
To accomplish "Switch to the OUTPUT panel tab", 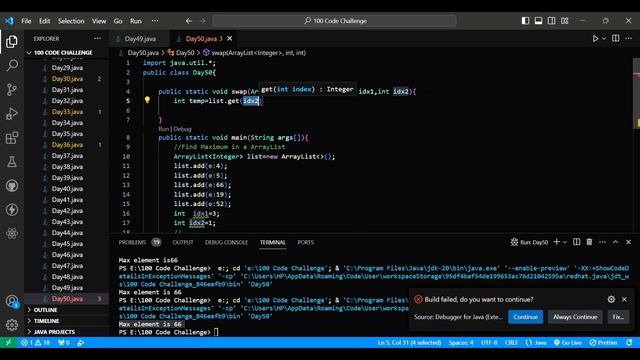I will 183,242.
